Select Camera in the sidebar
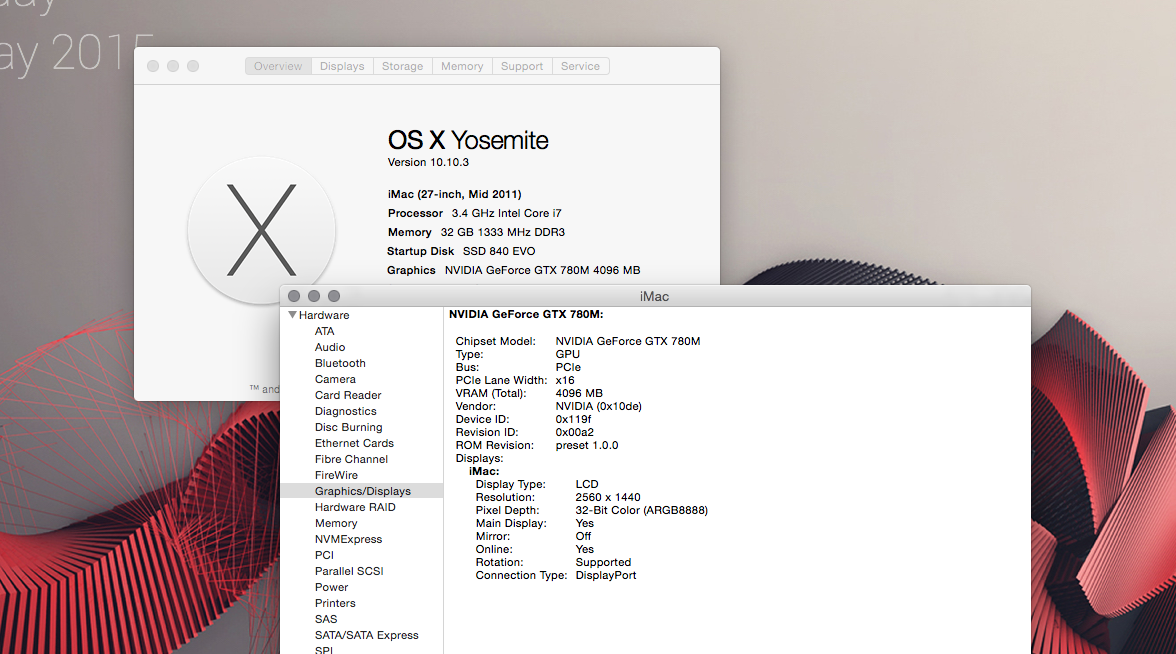Image resolution: width=1176 pixels, height=654 pixels. [335, 380]
